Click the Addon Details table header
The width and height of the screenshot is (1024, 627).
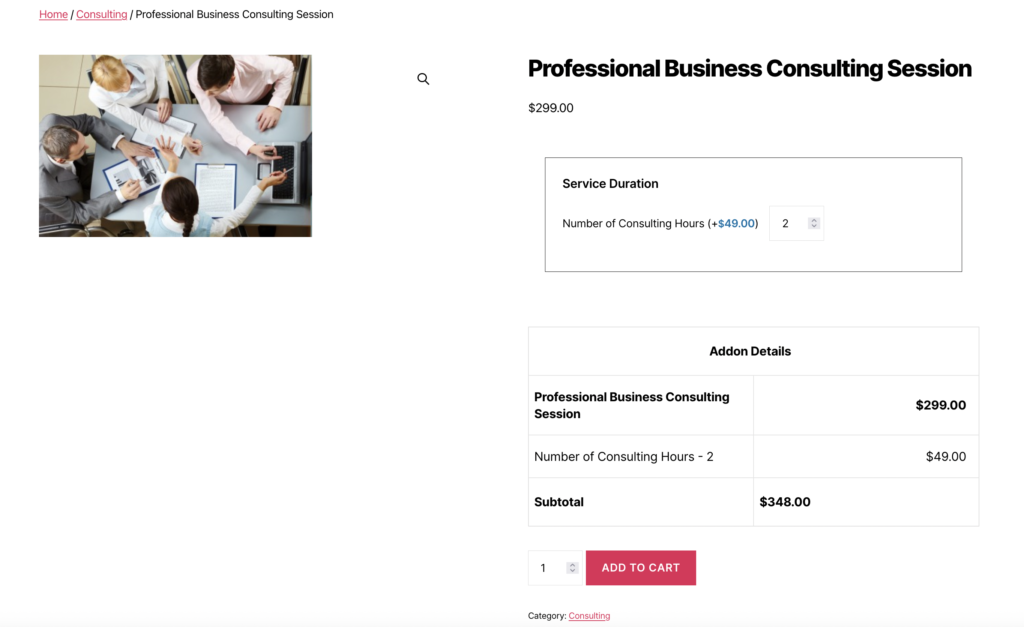(750, 351)
